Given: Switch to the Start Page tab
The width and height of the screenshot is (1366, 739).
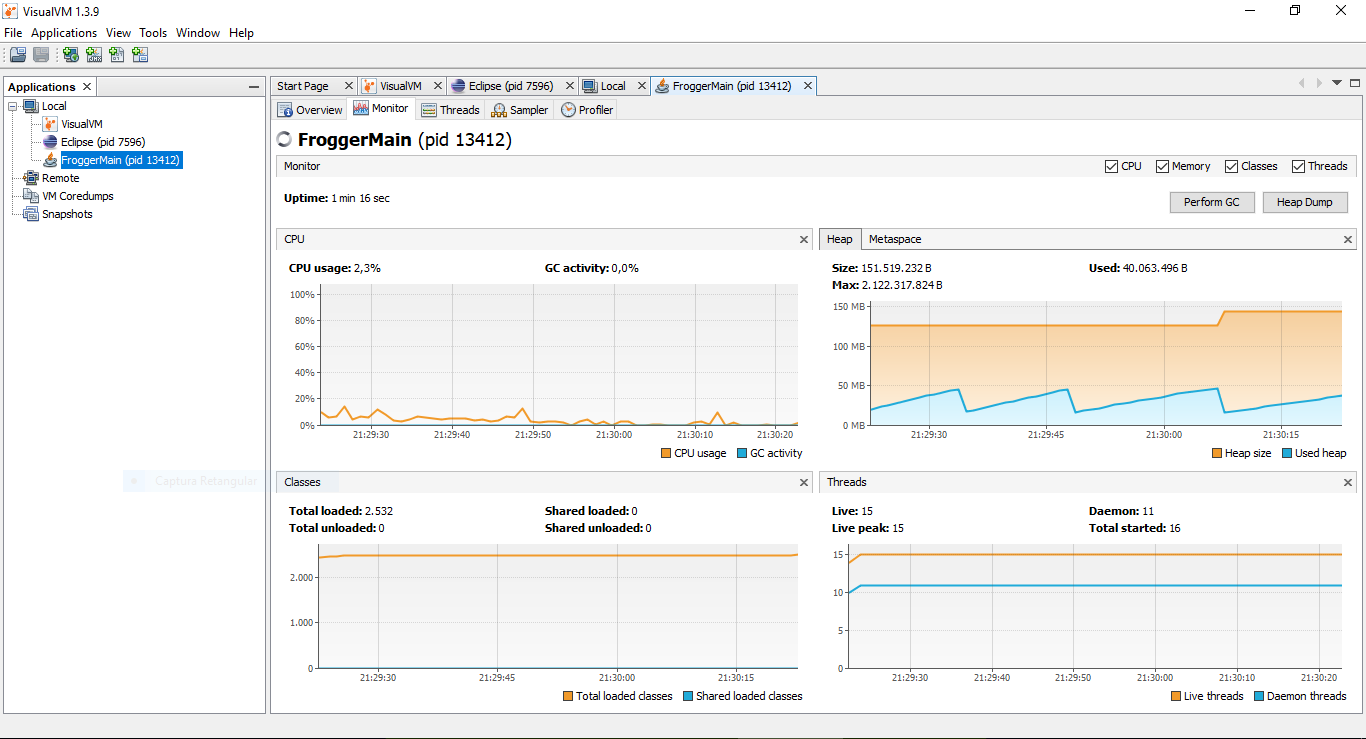Looking at the screenshot, I should pyautogui.click(x=303, y=86).
